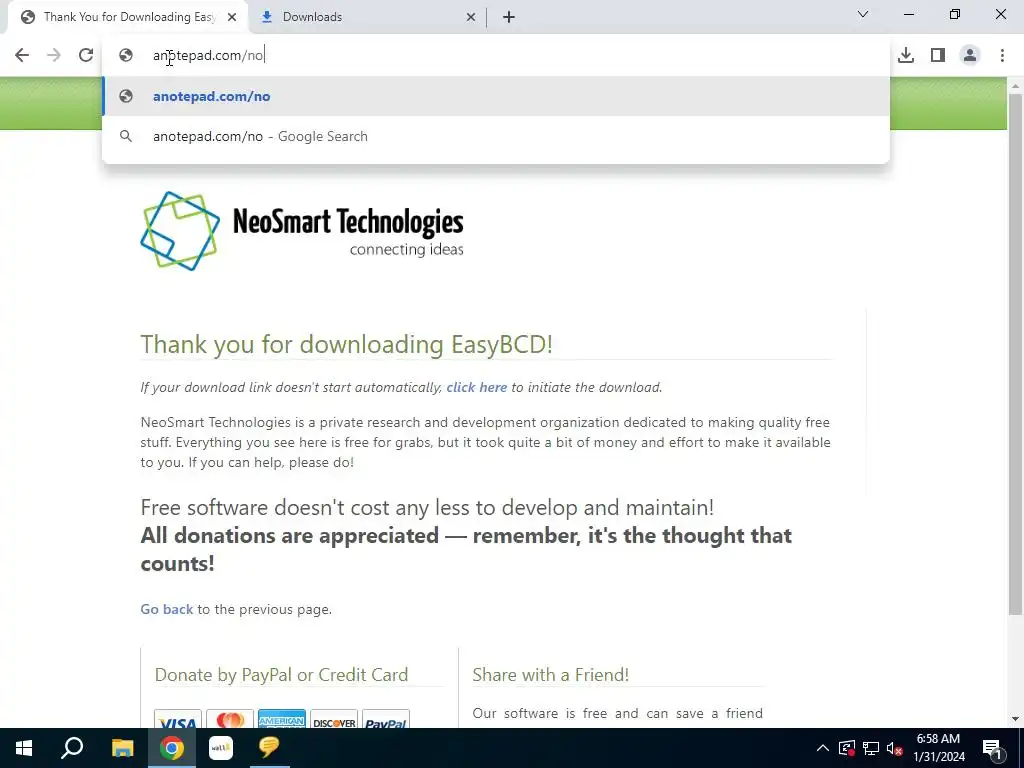1024x768 pixels.
Task: Open Windows taskbar search
Action: (x=72, y=748)
